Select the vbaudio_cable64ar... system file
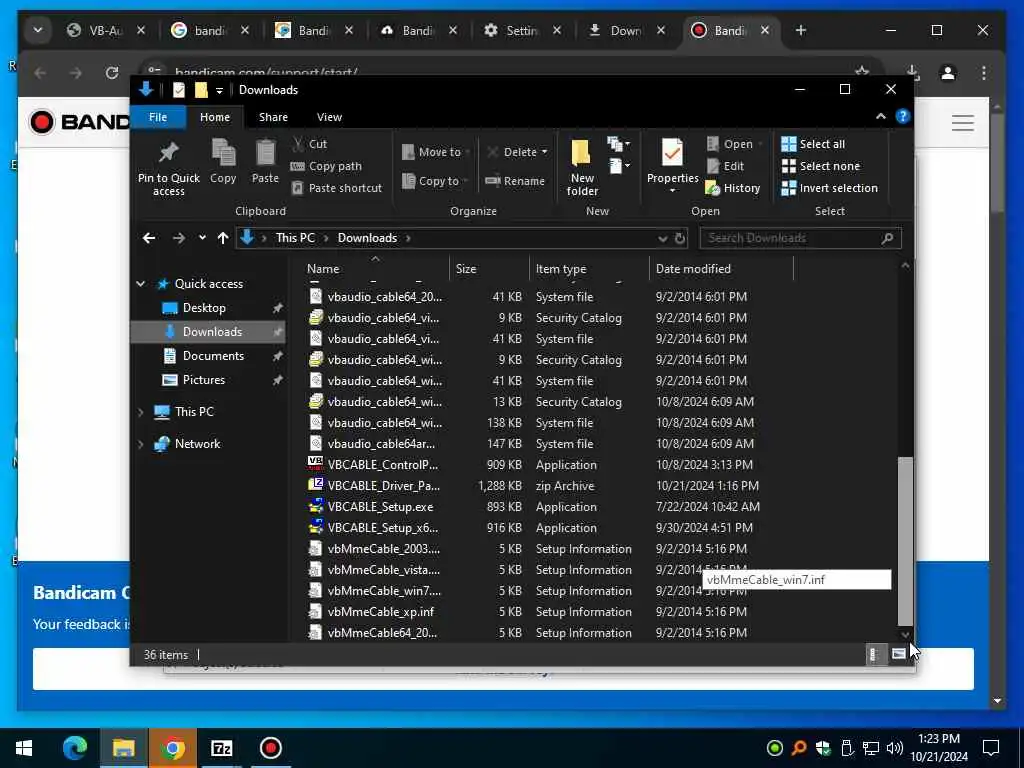The image size is (1024, 768). [x=381, y=444]
